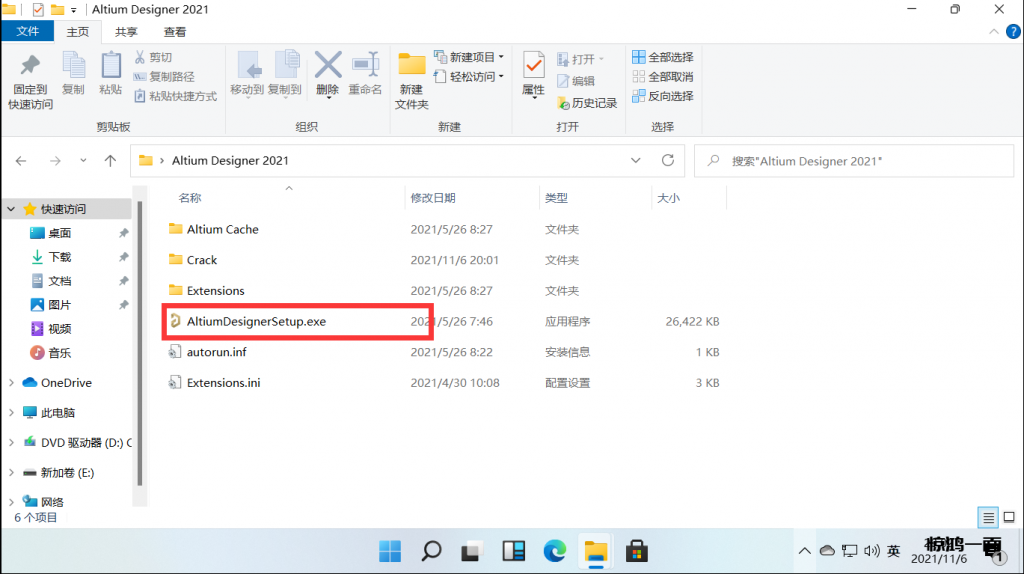Screen dimensions: 1024x574
Task: Click the Refresh button beside address bar
Action: [668, 160]
